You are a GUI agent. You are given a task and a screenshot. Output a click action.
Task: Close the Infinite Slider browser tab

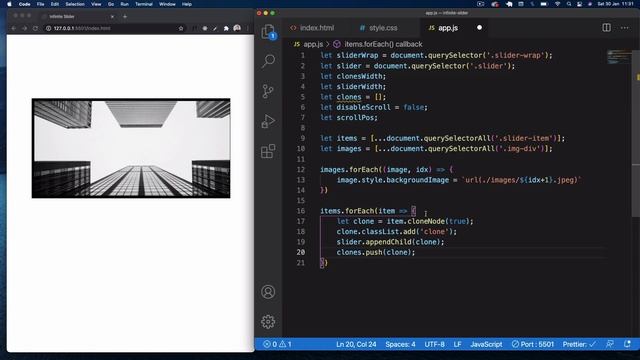point(112,16)
